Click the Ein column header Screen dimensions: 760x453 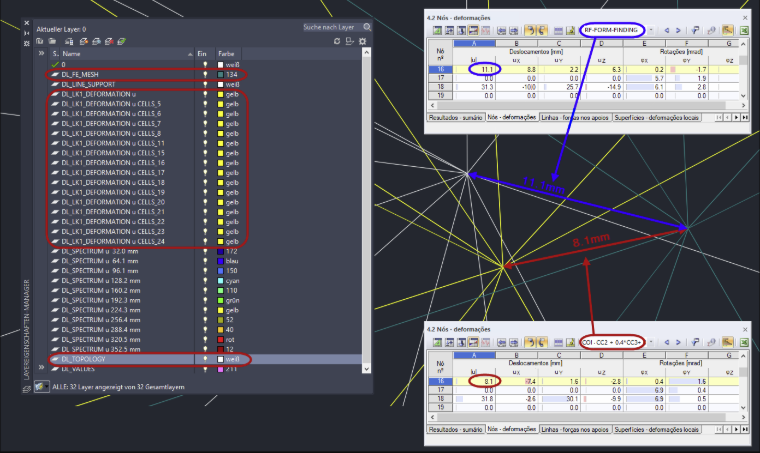click(x=202, y=54)
